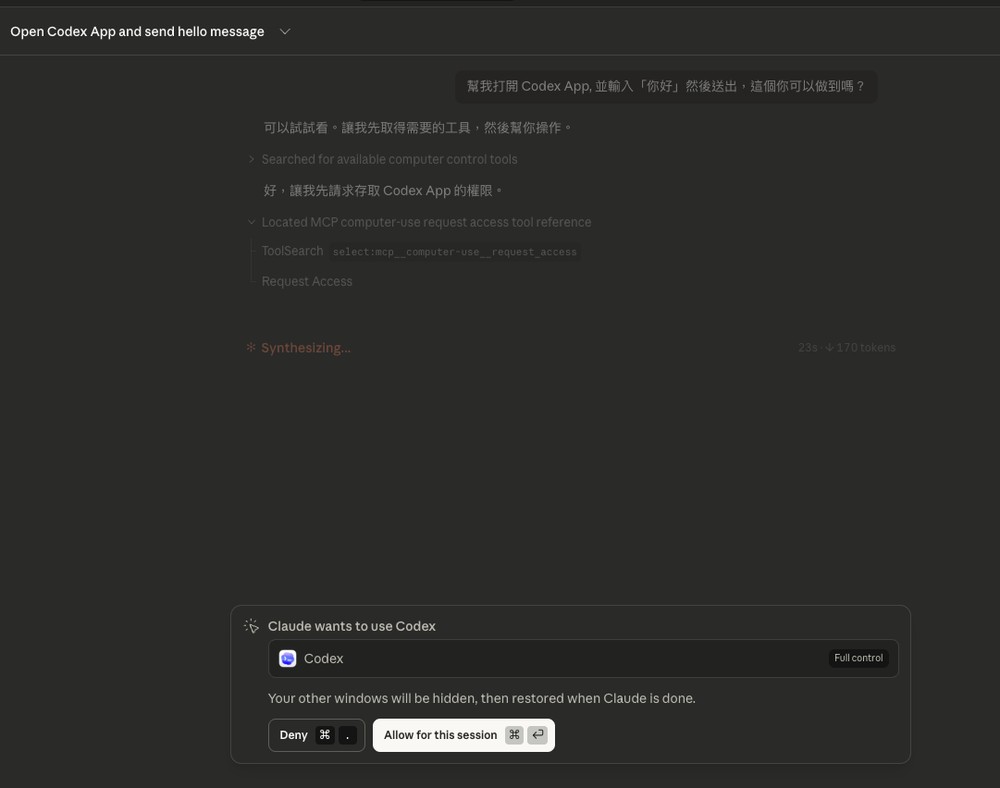Click the conversation title Open Codex App

pyautogui.click(x=137, y=31)
